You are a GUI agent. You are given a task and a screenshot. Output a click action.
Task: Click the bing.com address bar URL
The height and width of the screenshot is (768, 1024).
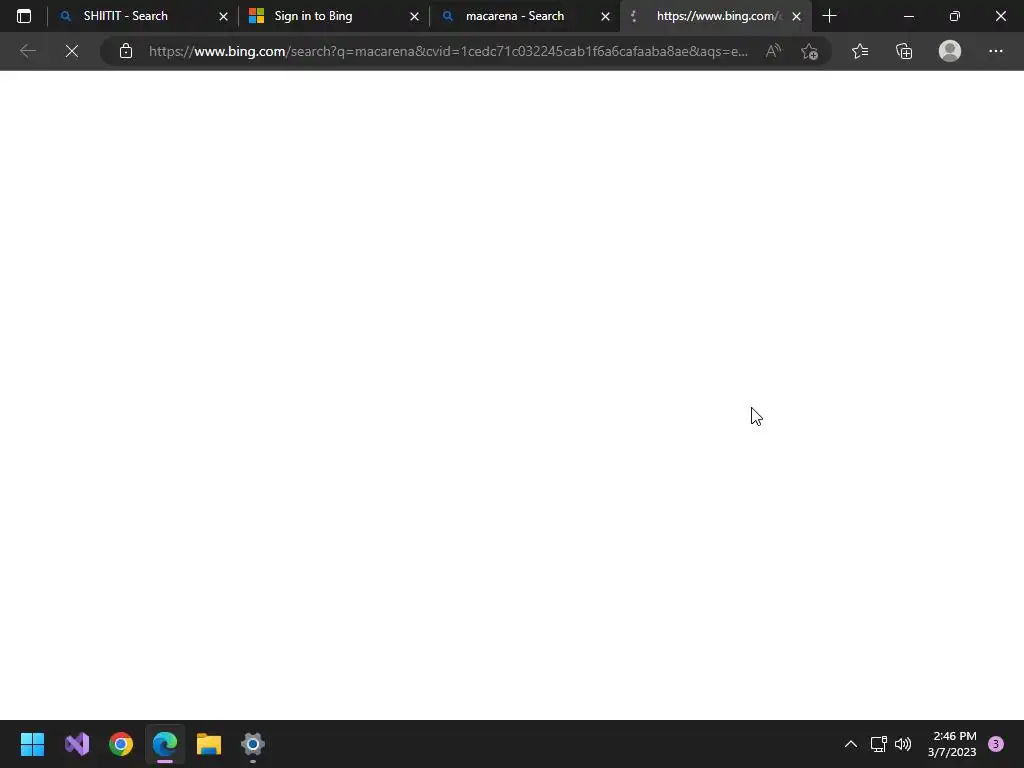pyautogui.click(x=448, y=51)
